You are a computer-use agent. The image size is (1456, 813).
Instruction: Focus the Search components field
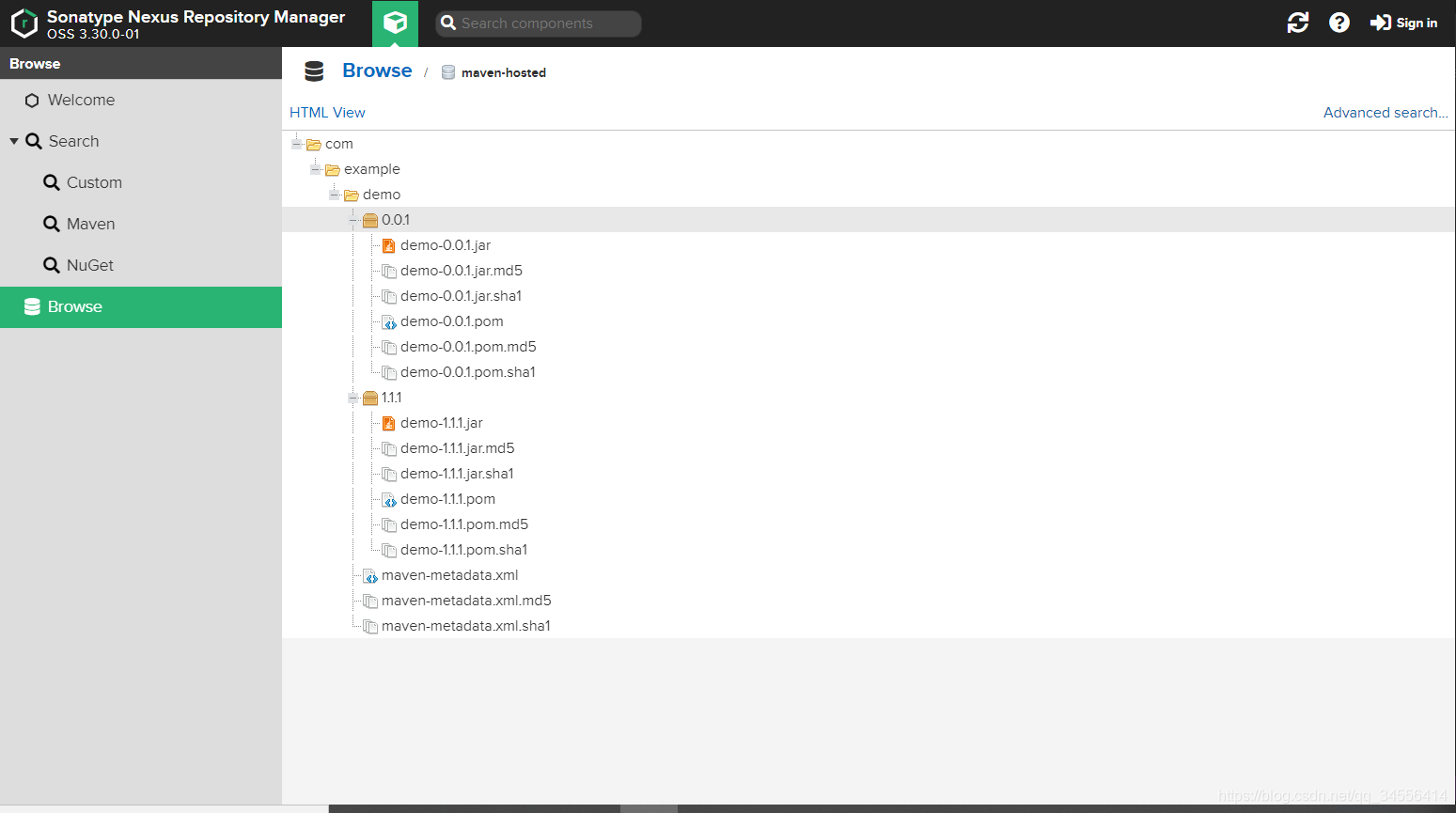tap(539, 23)
